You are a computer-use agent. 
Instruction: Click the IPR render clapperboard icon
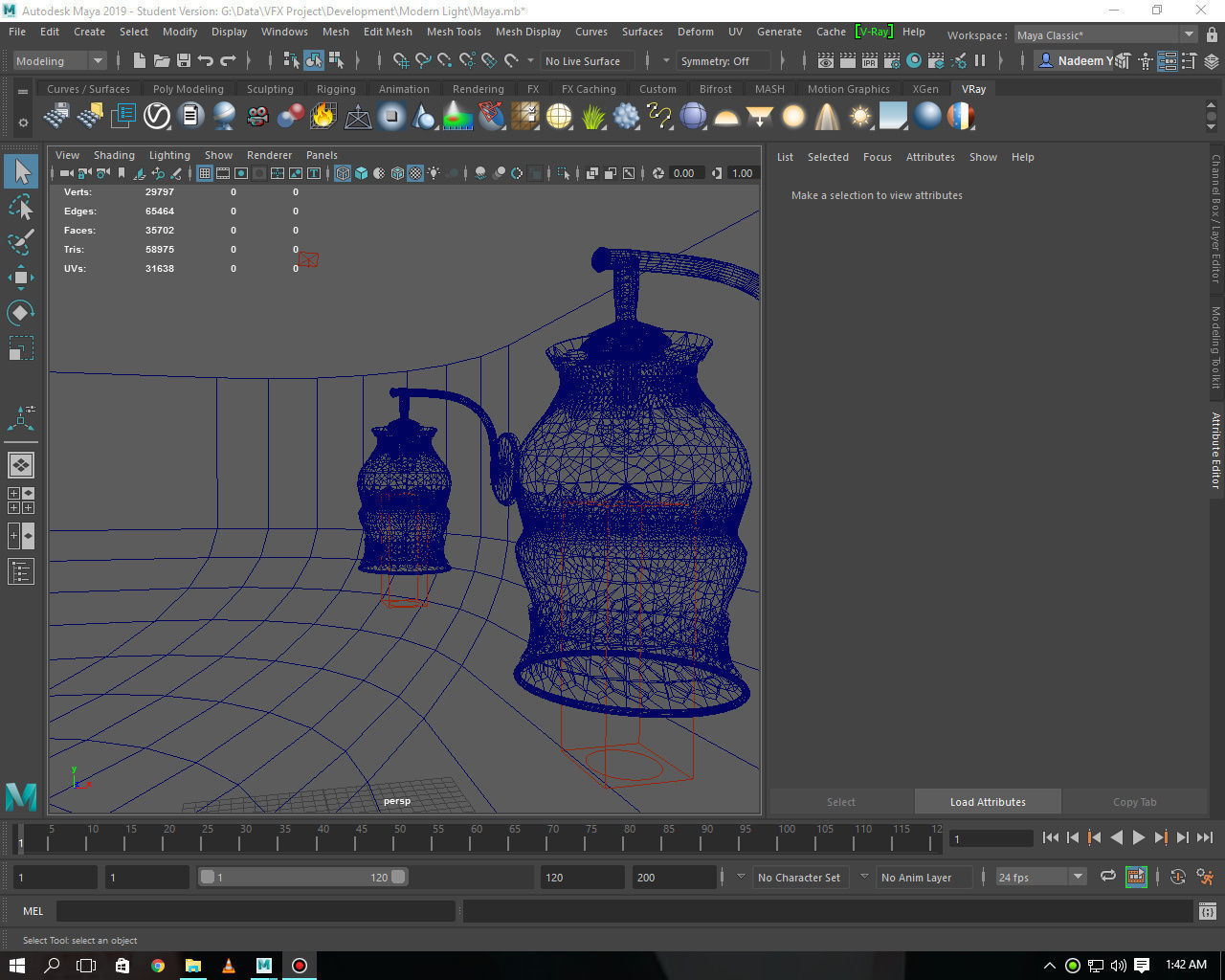point(869,60)
